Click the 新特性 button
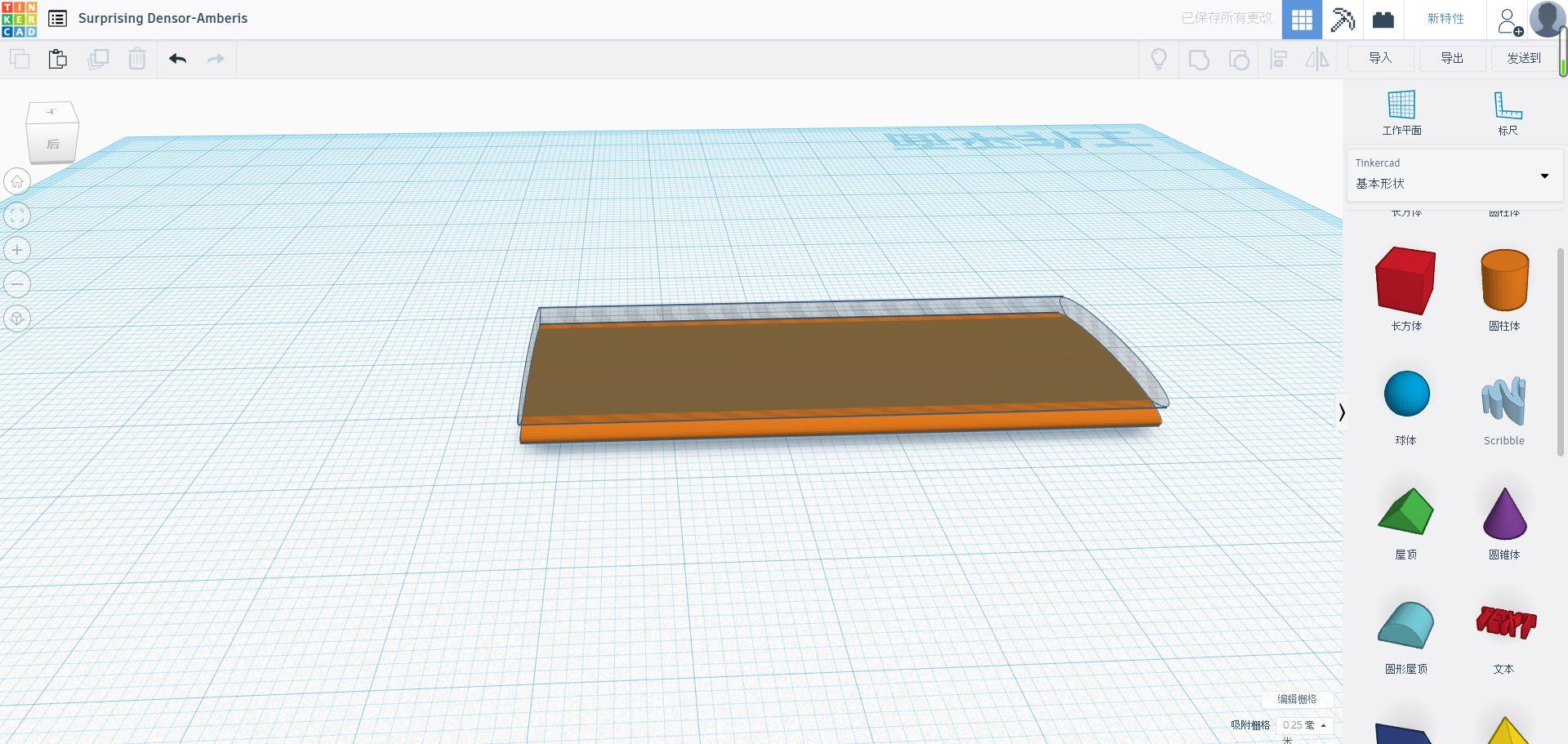The width and height of the screenshot is (1568, 744). [x=1445, y=19]
